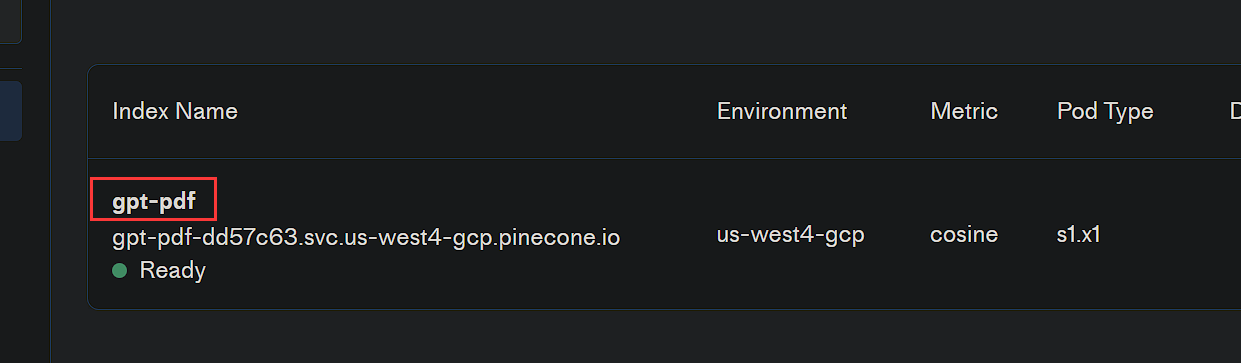The image size is (1241, 363).
Task: Sort by Index Name column header
Action: pos(175,111)
